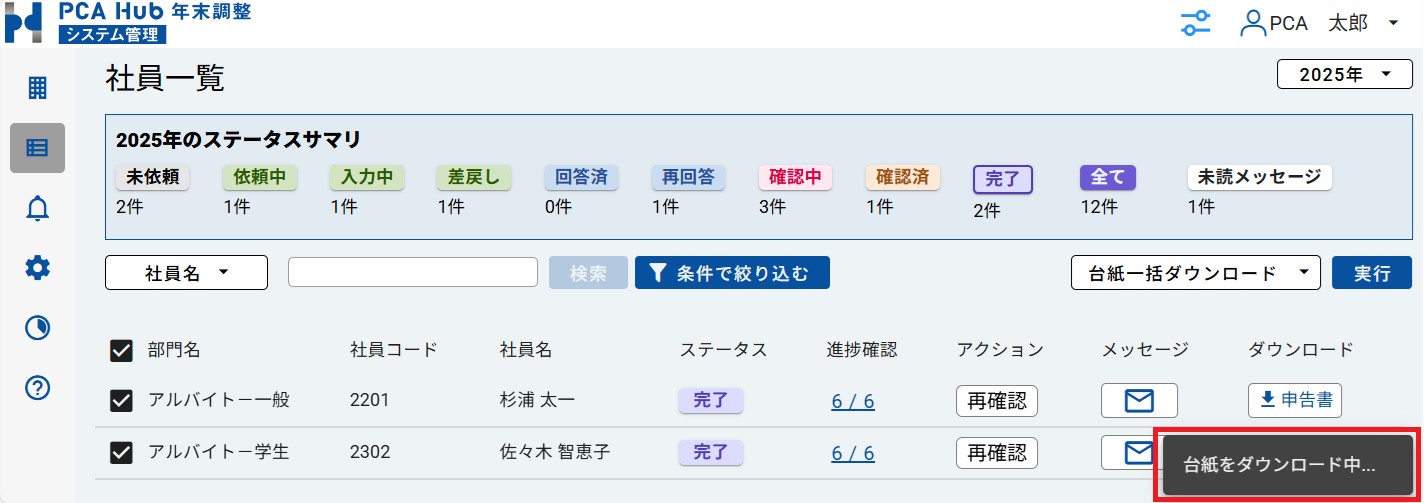
Task: Toggle the select-all header checkbox
Action: 121,350
